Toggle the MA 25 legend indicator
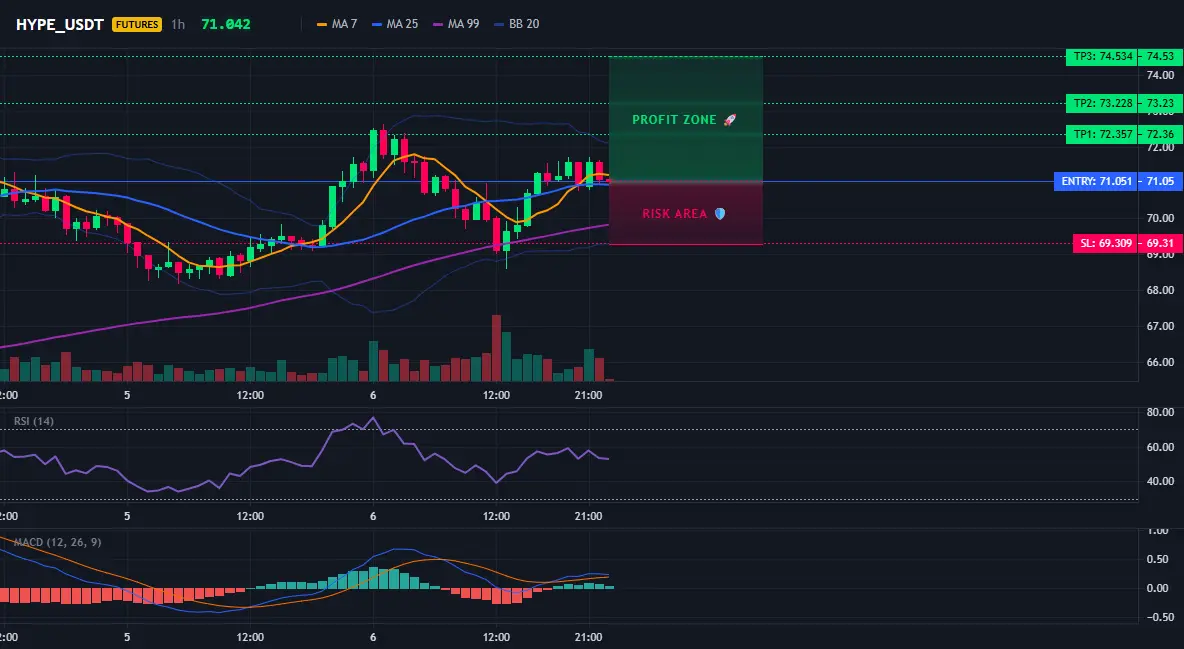This screenshot has width=1184, height=649. click(x=395, y=24)
